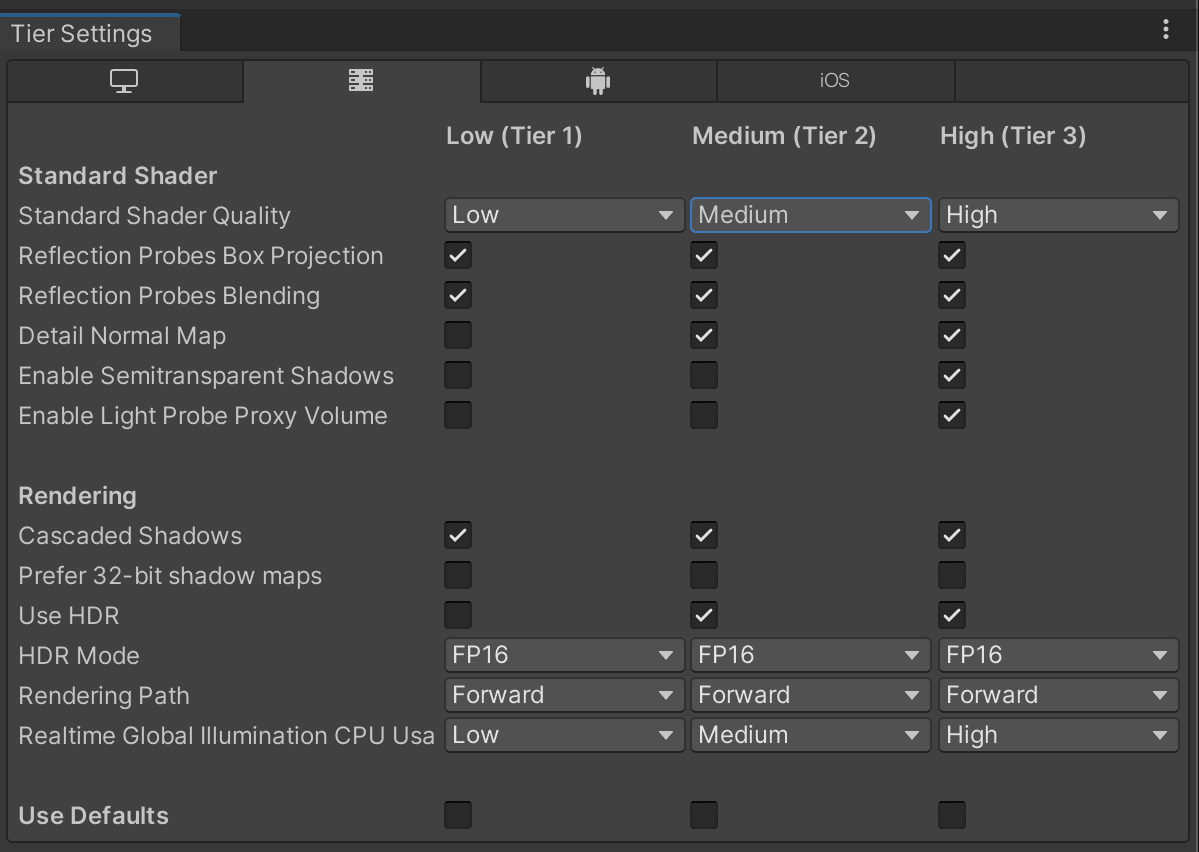This screenshot has height=852, width=1199.
Task: Open Rendering Path dropdown for High tier
Action: [x=1058, y=695]
